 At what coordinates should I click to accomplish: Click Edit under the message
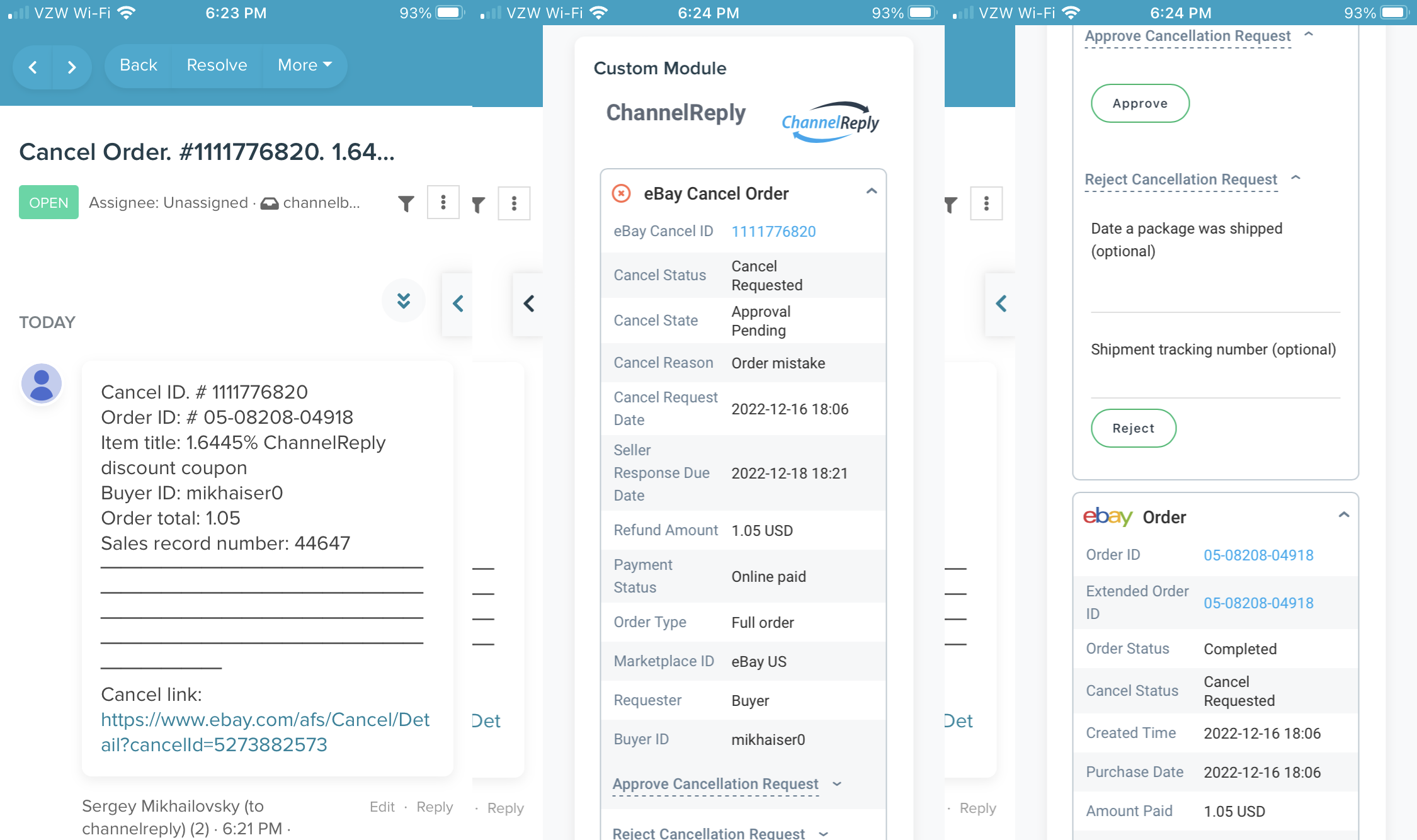tap(382, 807)
